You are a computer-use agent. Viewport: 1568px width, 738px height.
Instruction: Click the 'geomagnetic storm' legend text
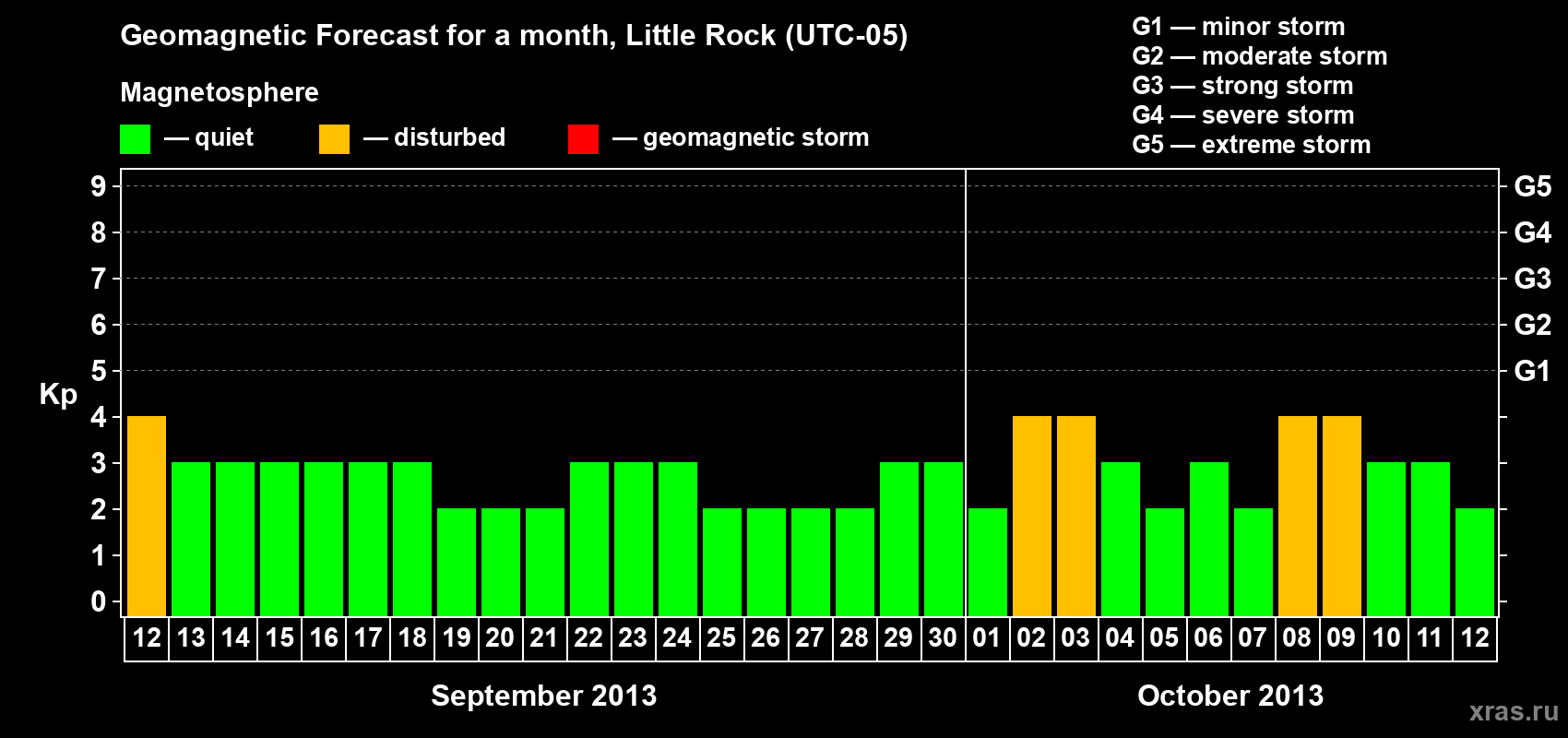[x=756, y=138]
